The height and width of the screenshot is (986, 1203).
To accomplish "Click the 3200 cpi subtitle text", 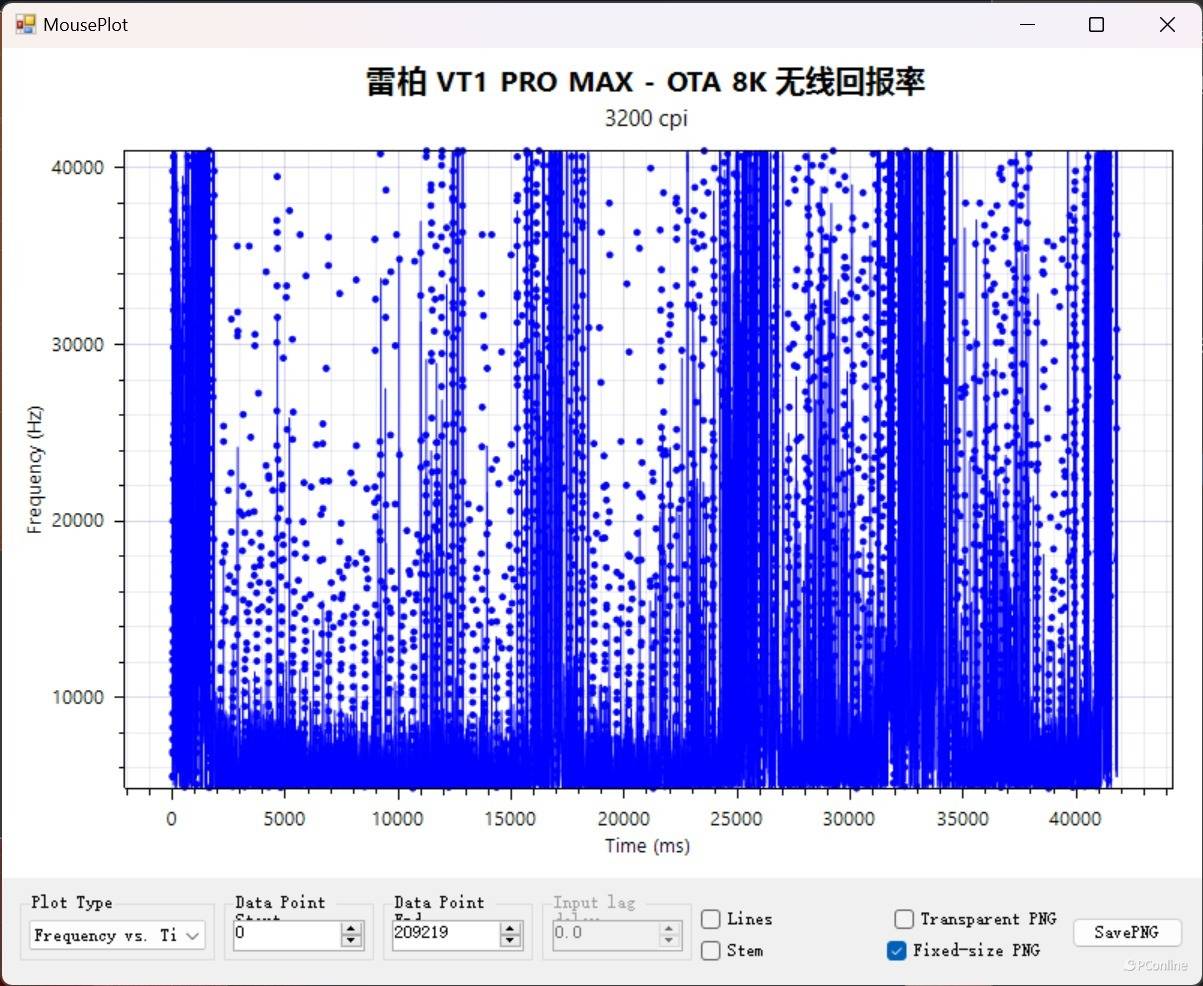I will pos(646,119).
